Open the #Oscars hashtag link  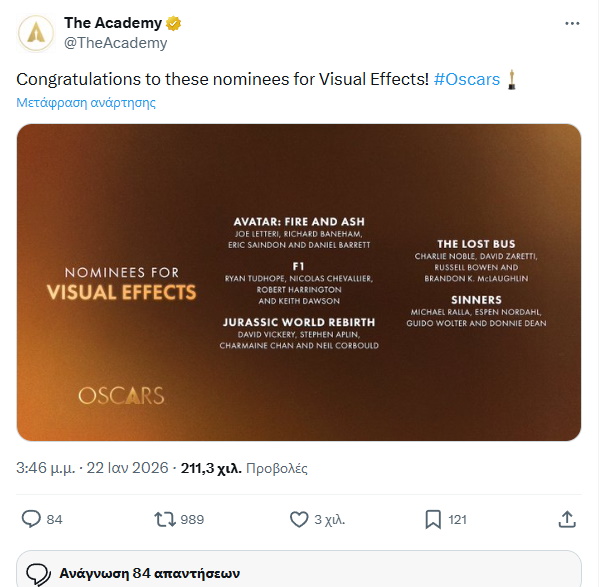467,79
